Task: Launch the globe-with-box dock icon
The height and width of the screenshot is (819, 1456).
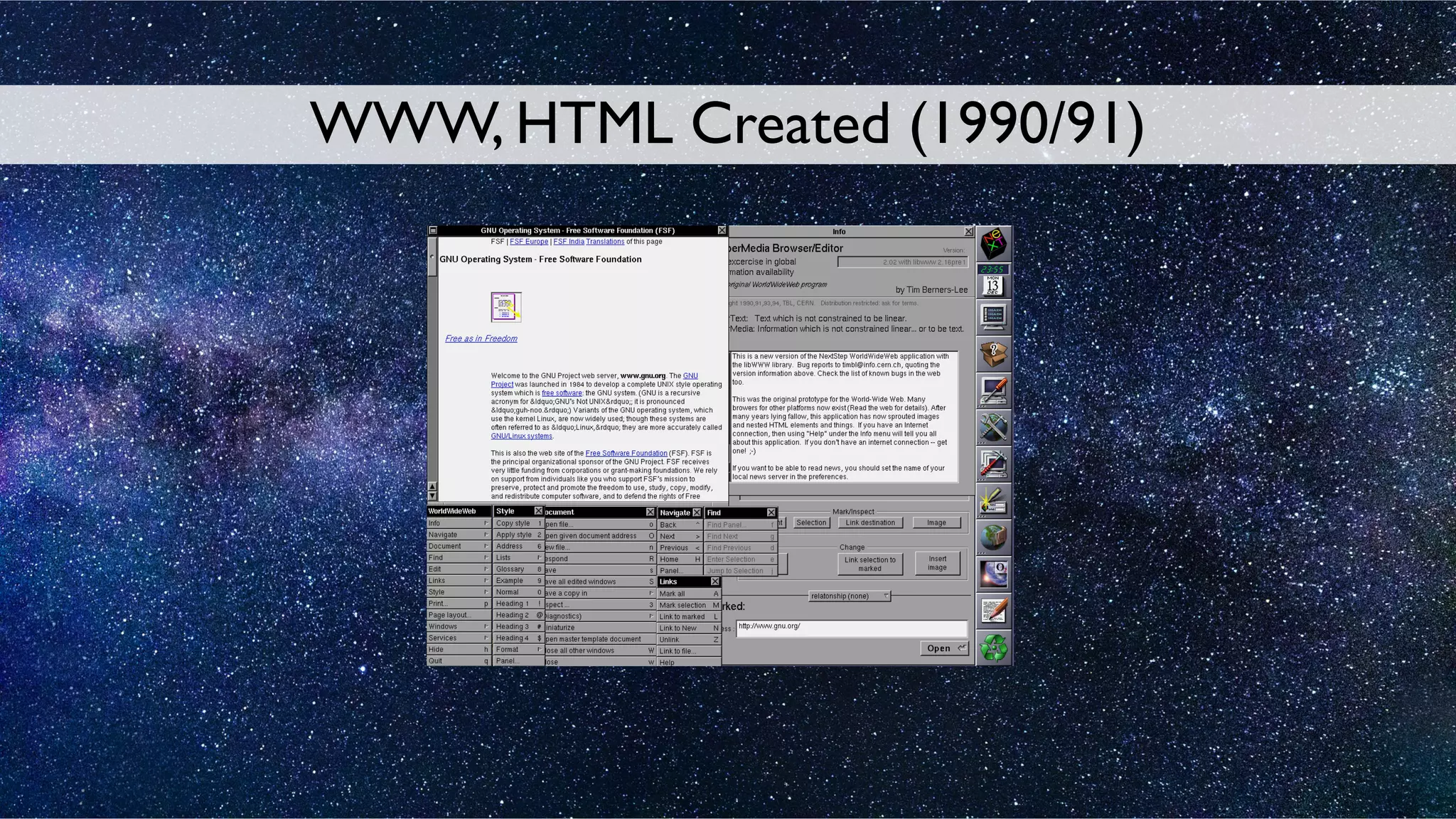Action: tap(993, 537)
